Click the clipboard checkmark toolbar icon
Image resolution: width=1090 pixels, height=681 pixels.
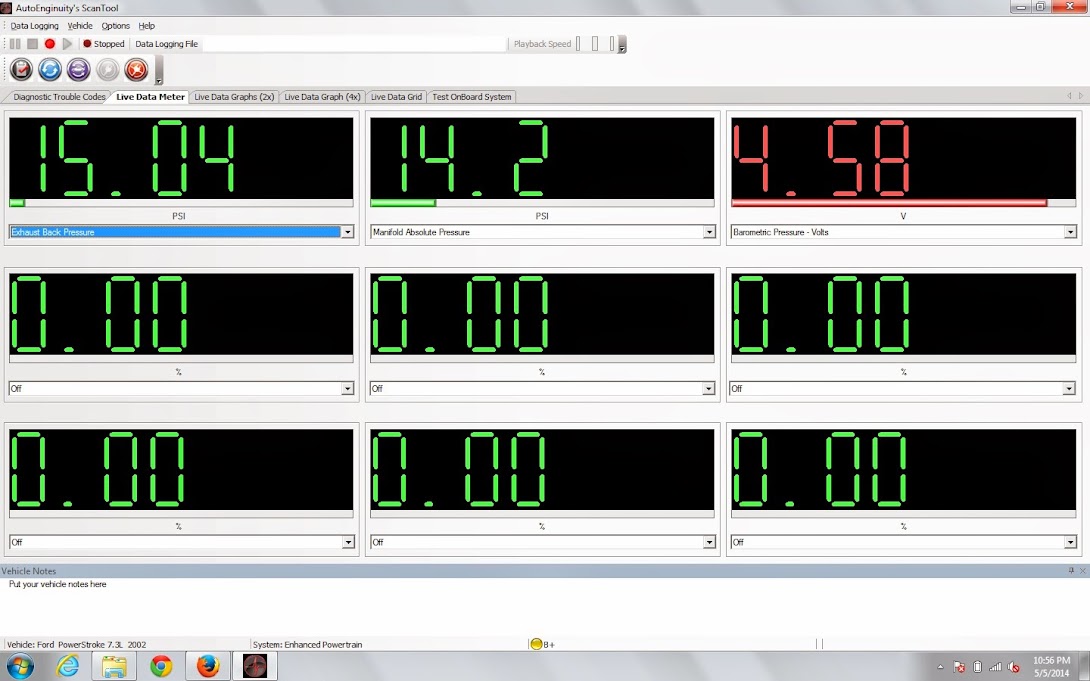click(x=22, y=69)
